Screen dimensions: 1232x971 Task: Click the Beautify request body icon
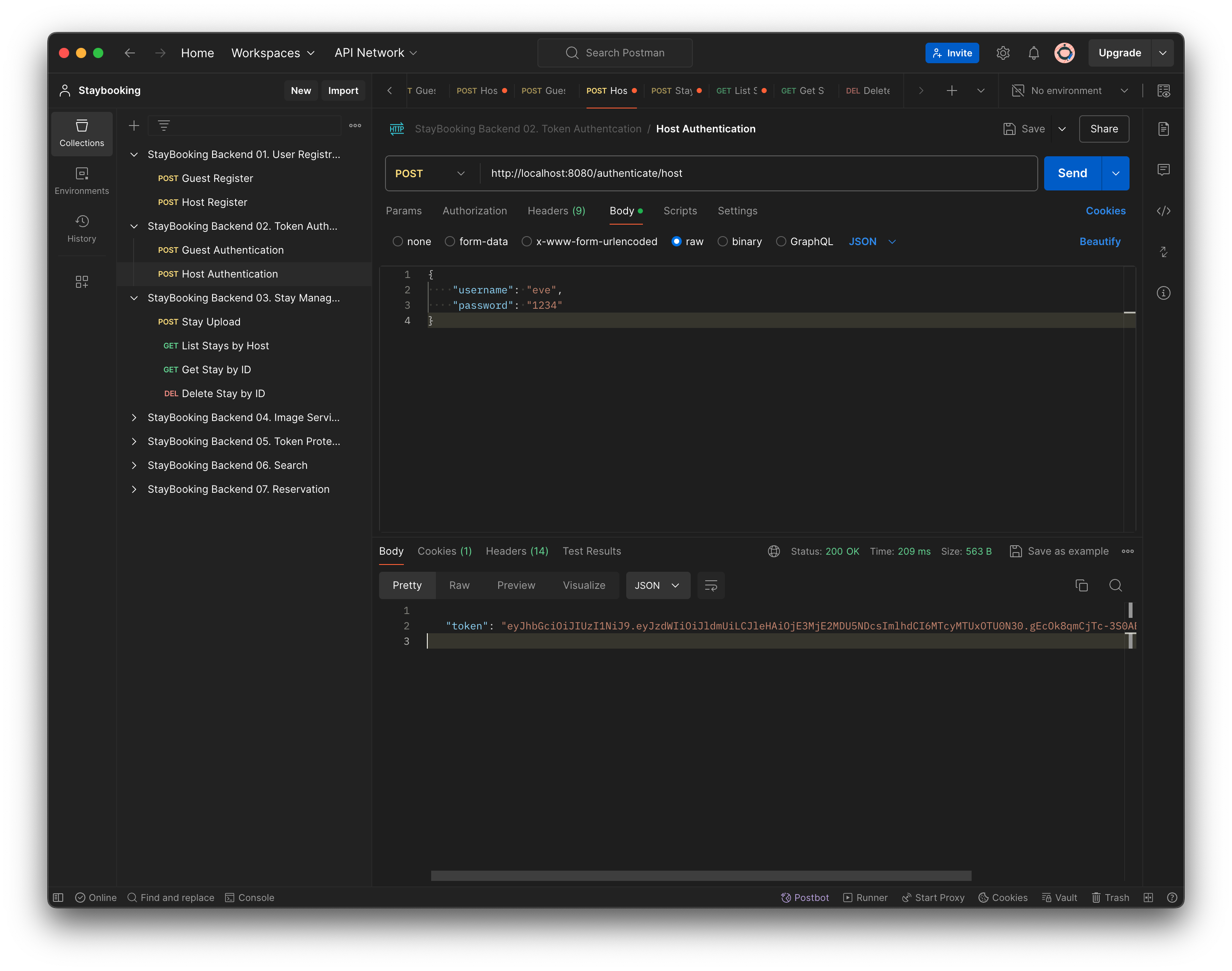1100,240
